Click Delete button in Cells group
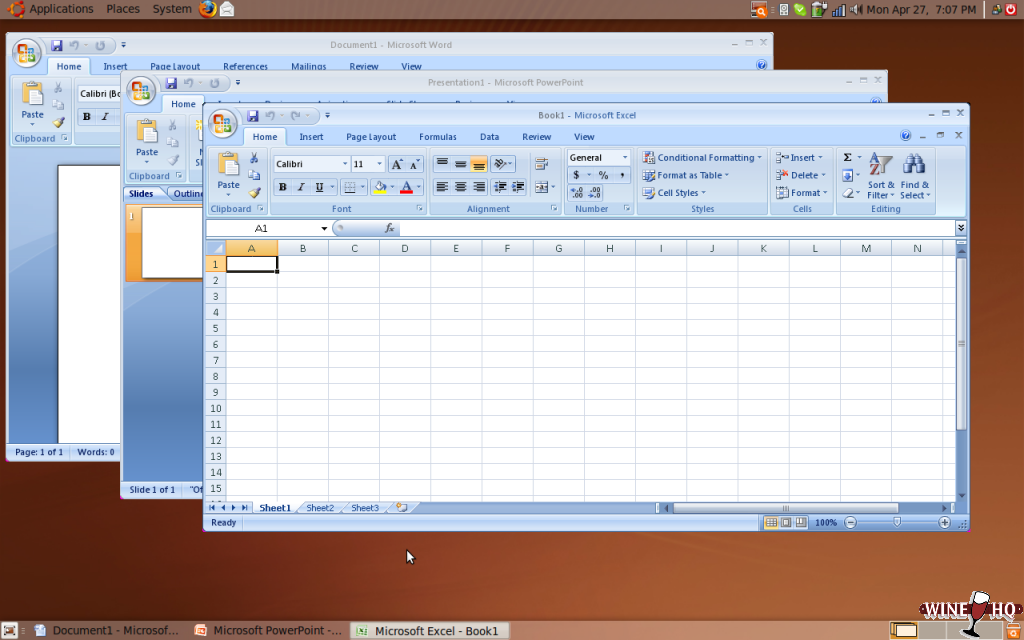 [801, 175]
